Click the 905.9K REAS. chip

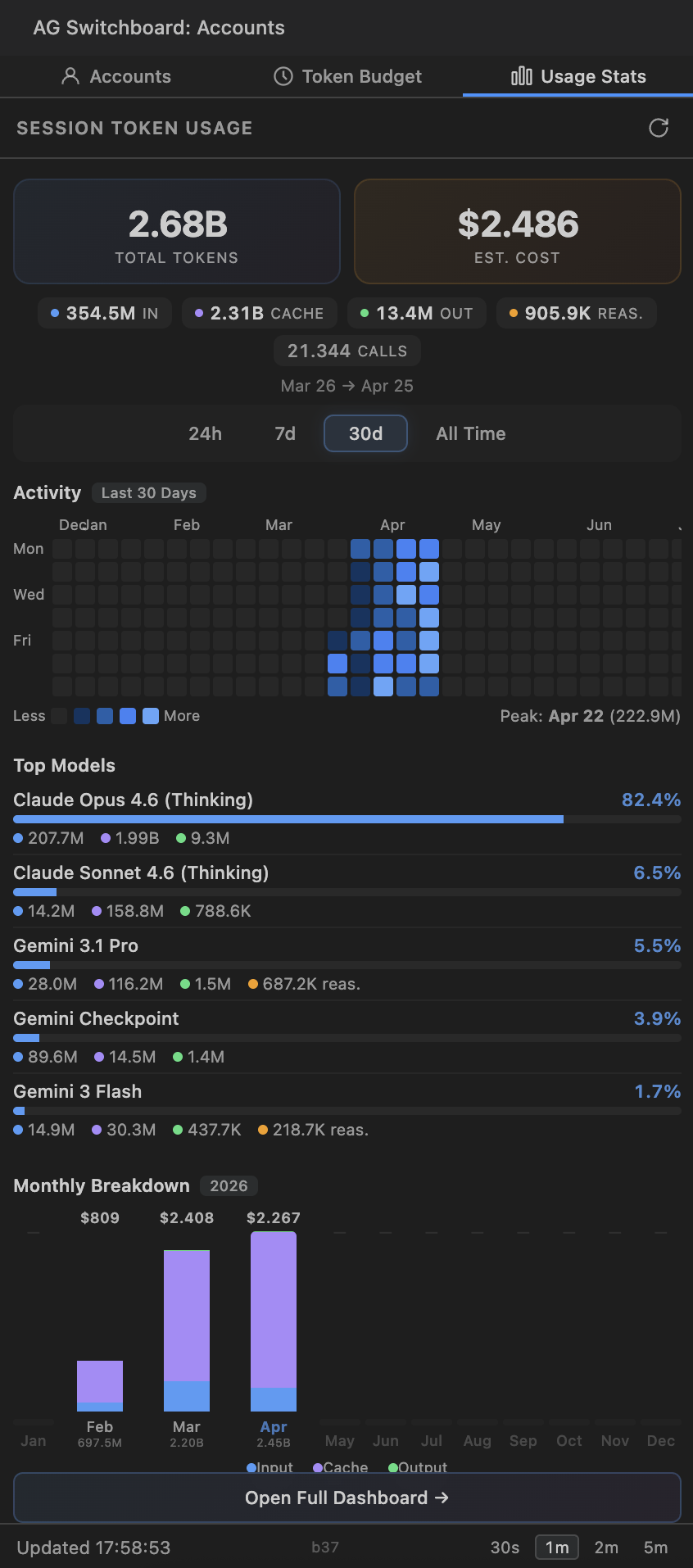point(577,313)
